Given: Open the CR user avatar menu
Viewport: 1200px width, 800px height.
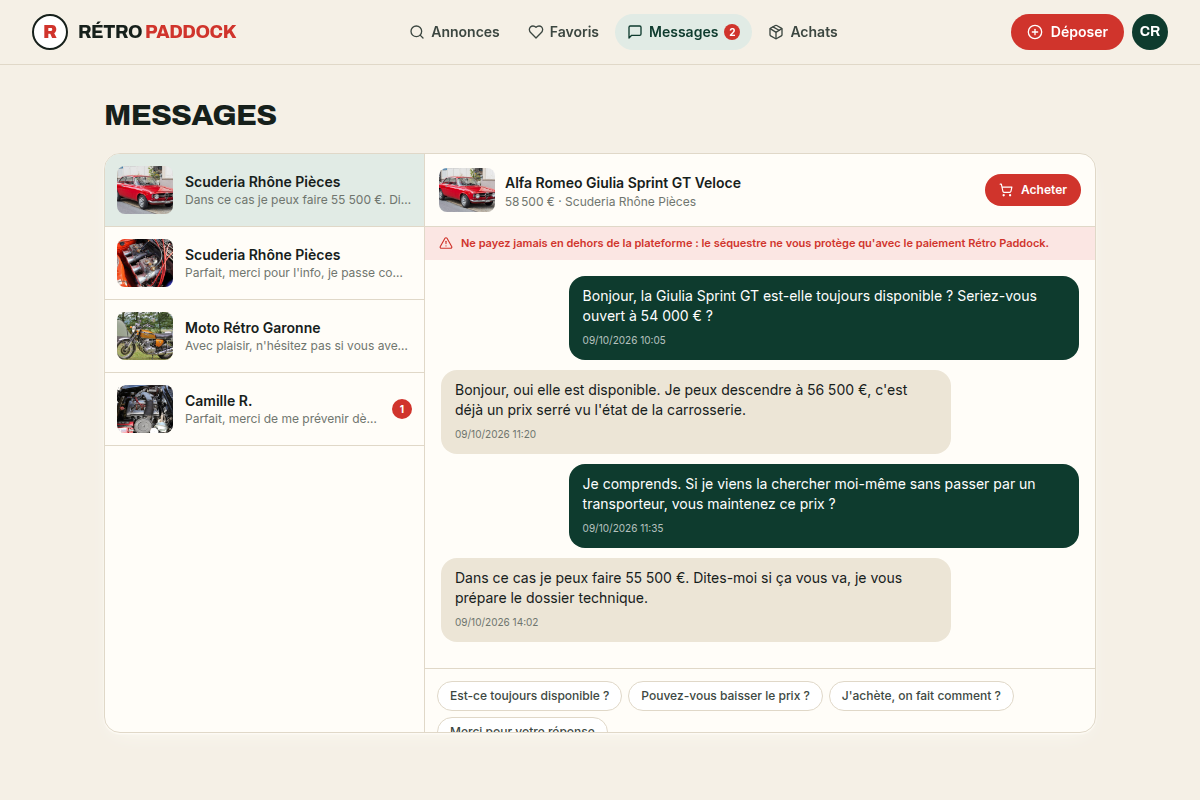Looking at the screenshot, I should tap(1150, 32).
